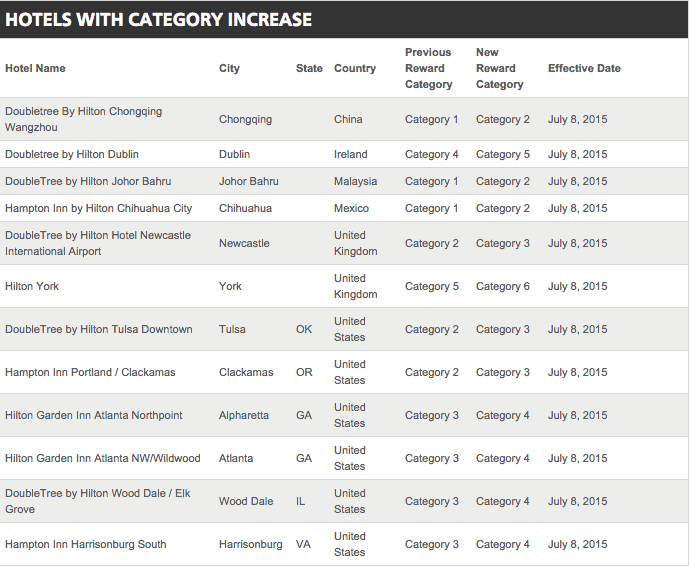The height and width of the screenshot is (566, 690).
Task: Click the 'Wood Dale' city cell
Action: tap(246, 501)
